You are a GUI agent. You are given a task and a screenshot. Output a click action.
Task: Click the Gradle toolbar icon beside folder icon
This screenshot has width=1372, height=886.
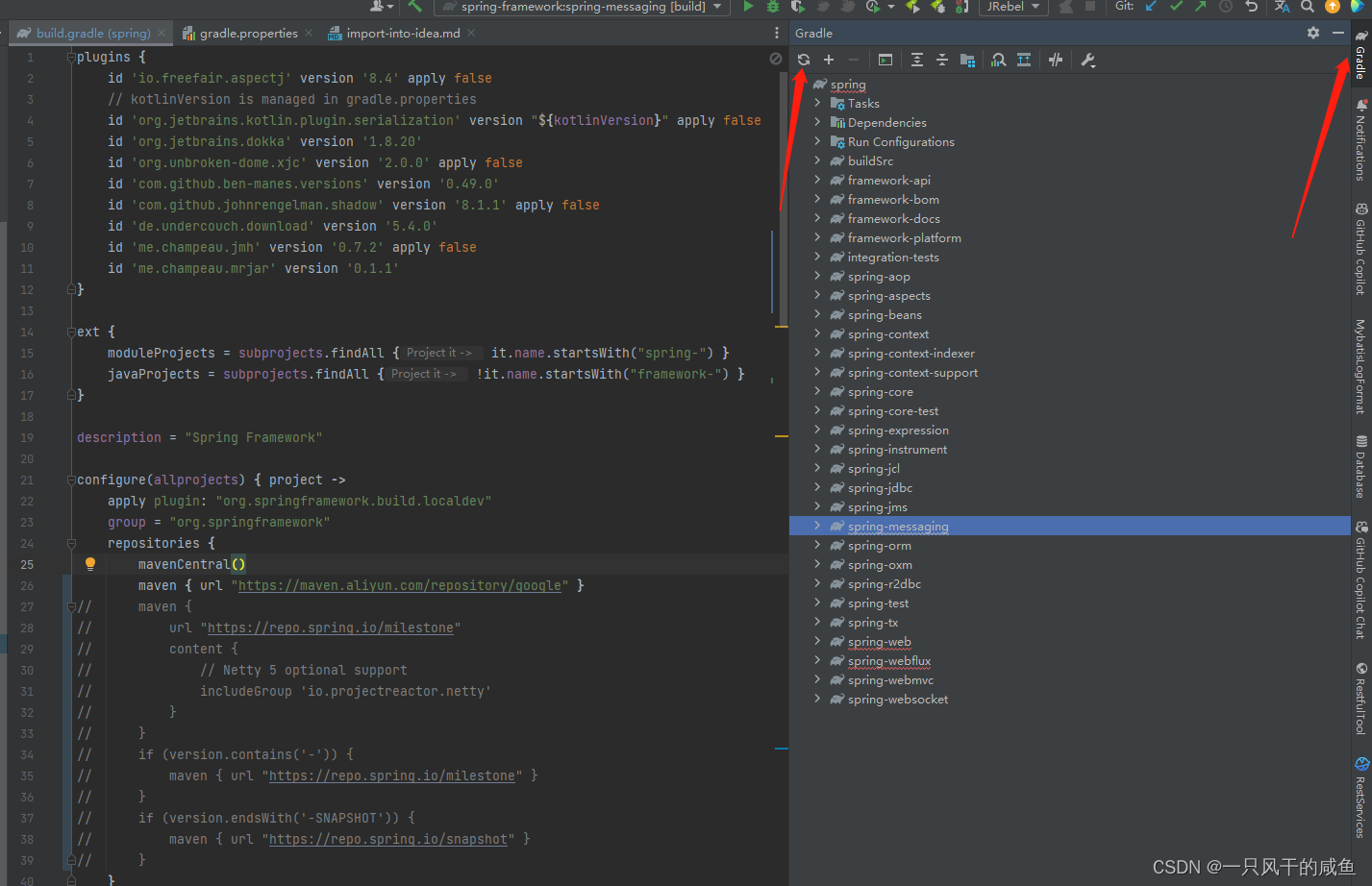click(999, 60)
